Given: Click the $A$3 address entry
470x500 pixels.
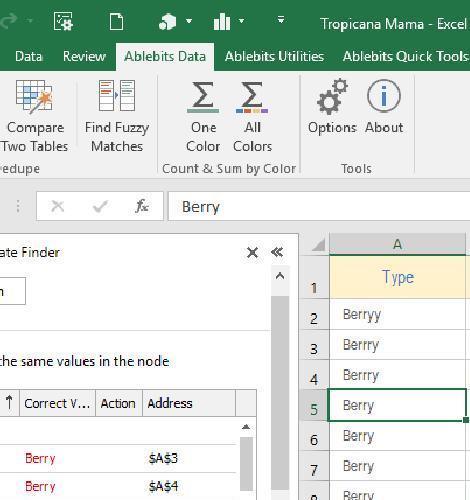Looking at the screenshot, I should pyautogui.click(x=163, y=459).
